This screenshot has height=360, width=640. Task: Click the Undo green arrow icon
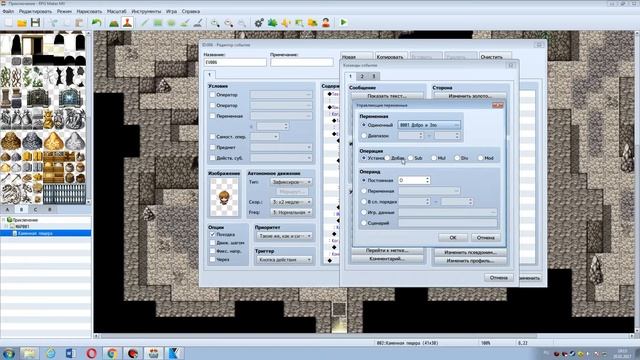(96, 23)
